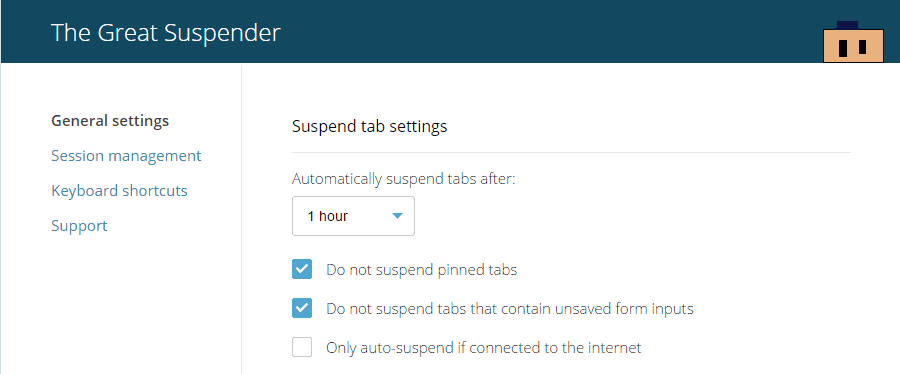The height and width of the screenshot is (374, 900).
Task: Open the Support link
Action: click(x=79, y=225)
